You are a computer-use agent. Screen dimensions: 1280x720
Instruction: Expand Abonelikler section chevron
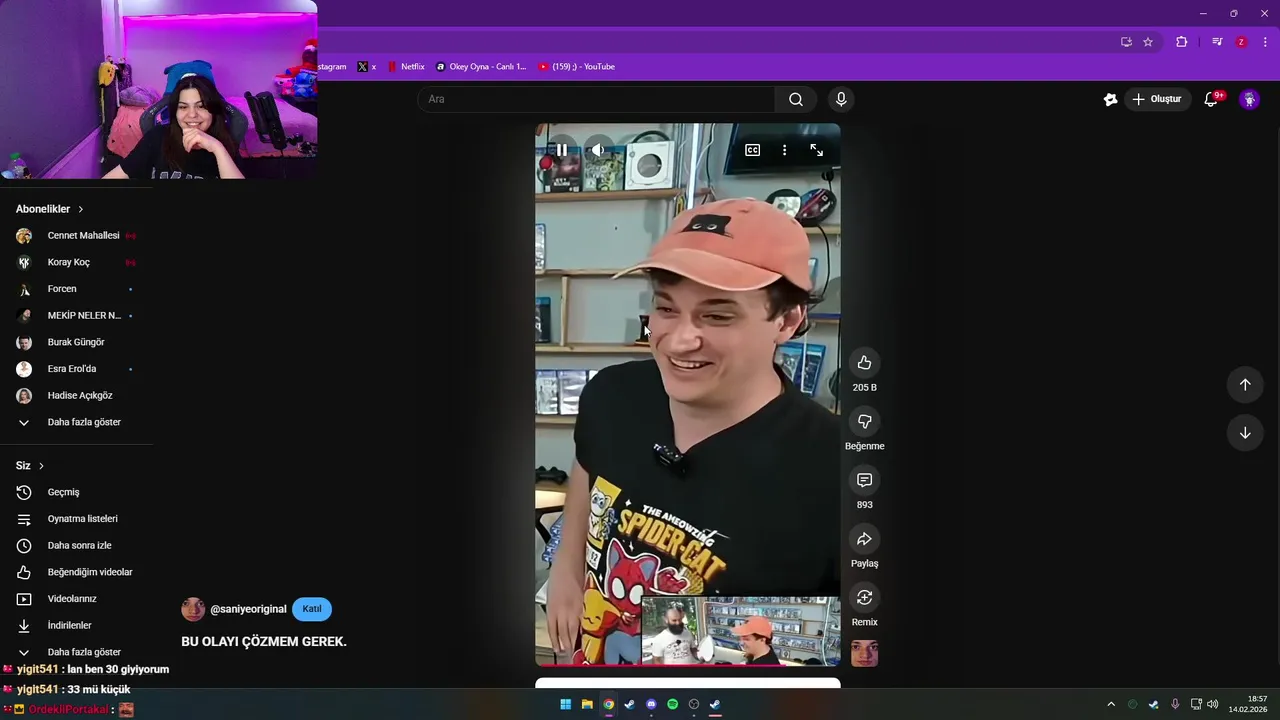pos(80,209)
